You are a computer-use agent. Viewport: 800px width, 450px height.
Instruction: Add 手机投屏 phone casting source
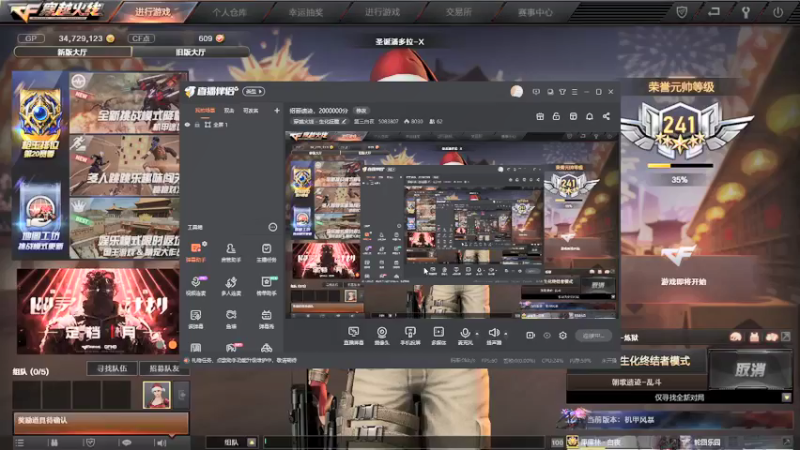click(410, 336)
